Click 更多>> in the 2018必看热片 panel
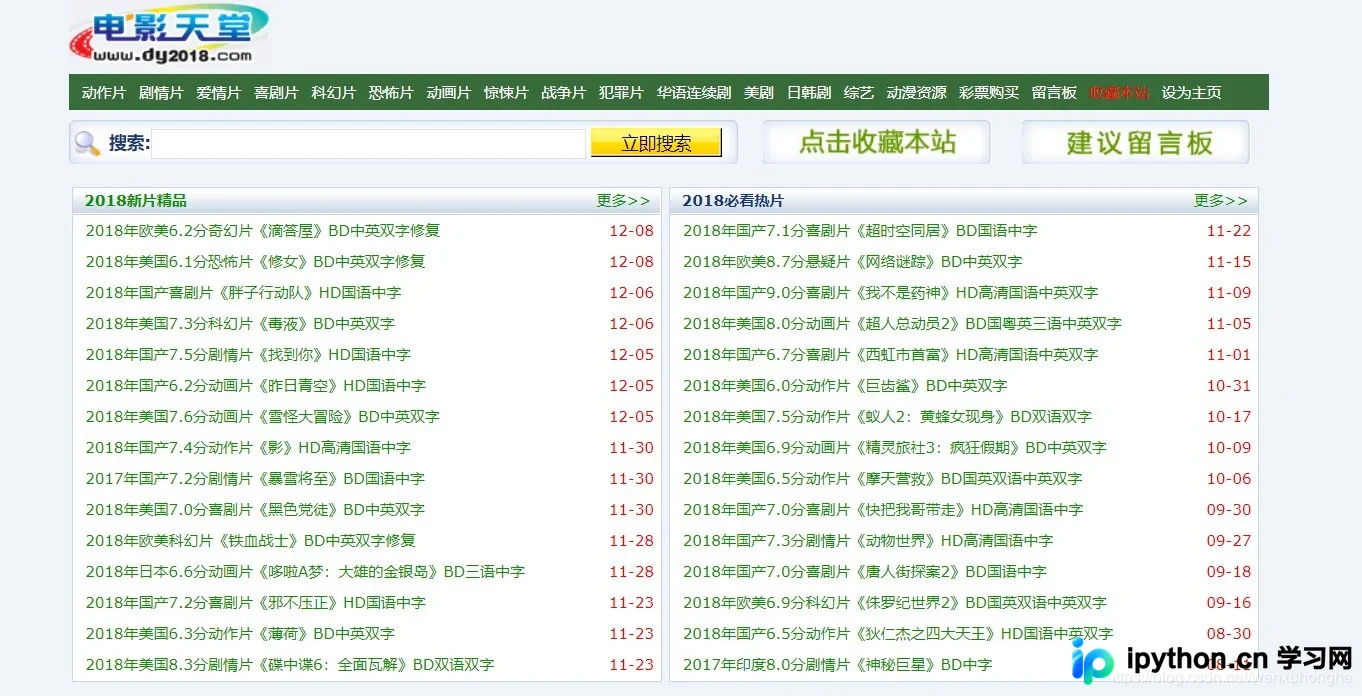 (1221, 200)
